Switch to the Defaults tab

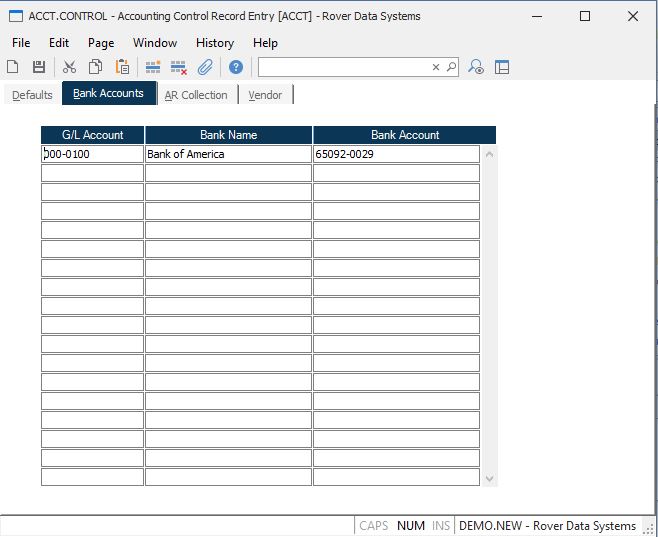[32, 95]
